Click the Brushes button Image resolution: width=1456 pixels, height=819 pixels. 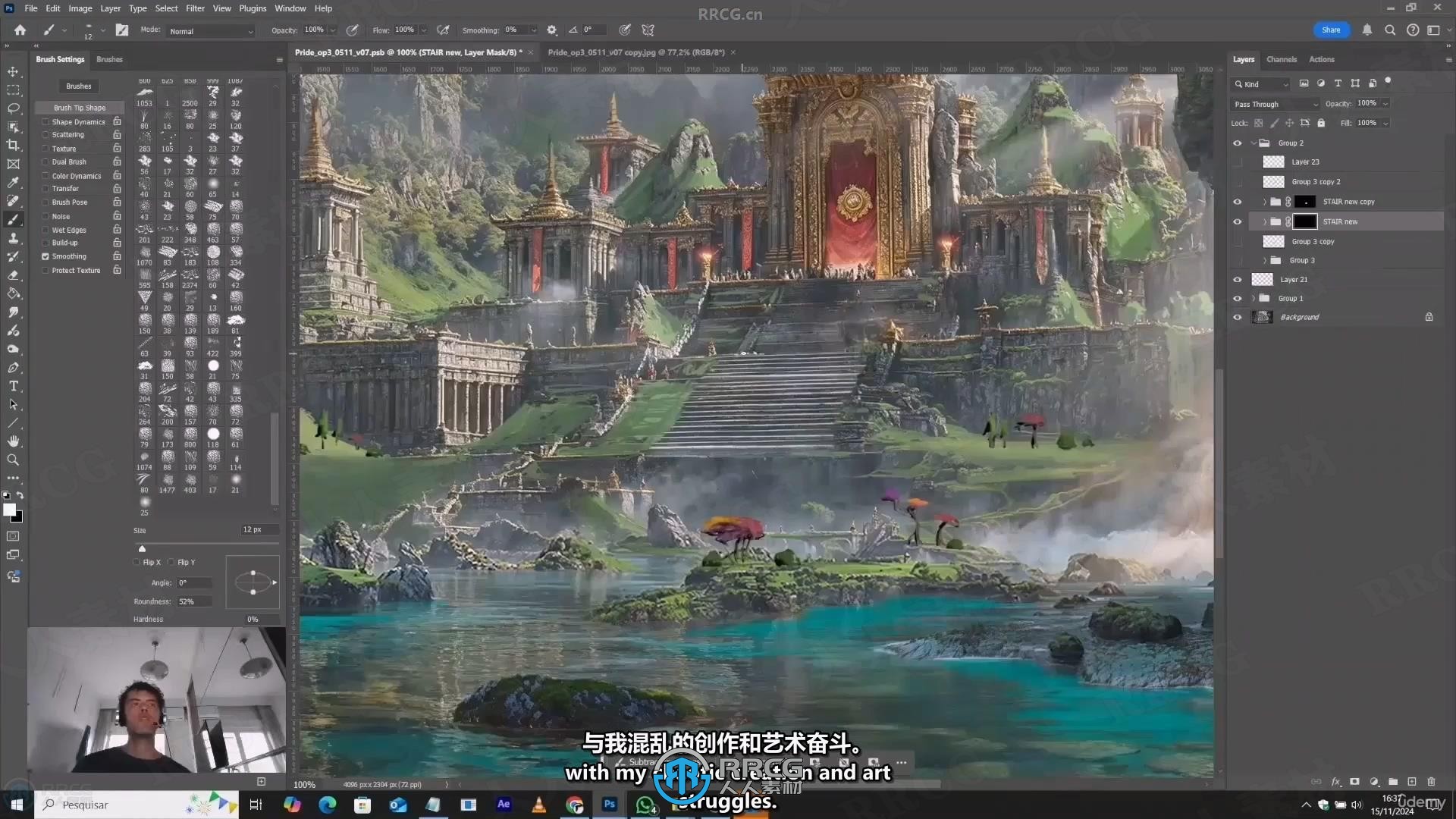pos(79,86)
